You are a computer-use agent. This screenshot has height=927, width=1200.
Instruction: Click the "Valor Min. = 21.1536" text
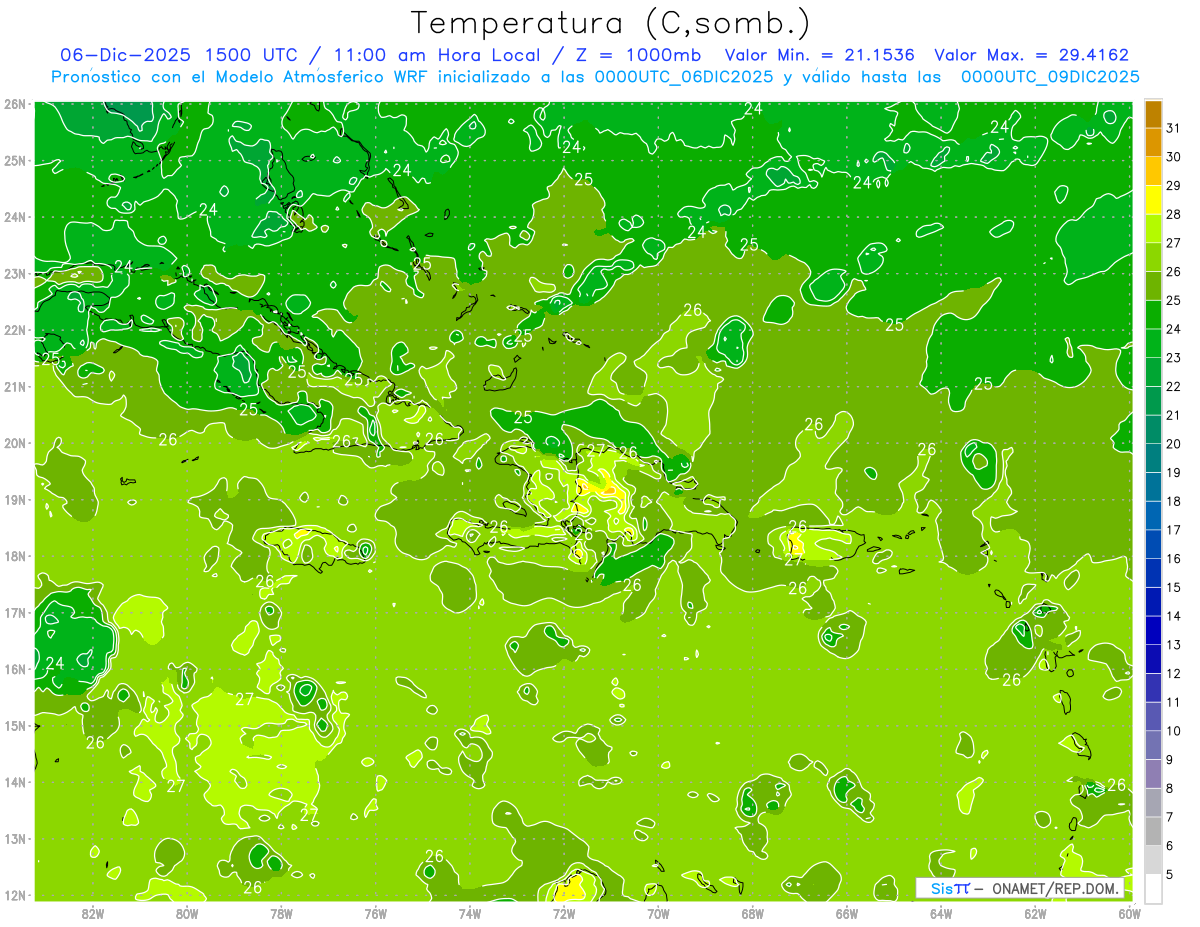click(822, 55)
